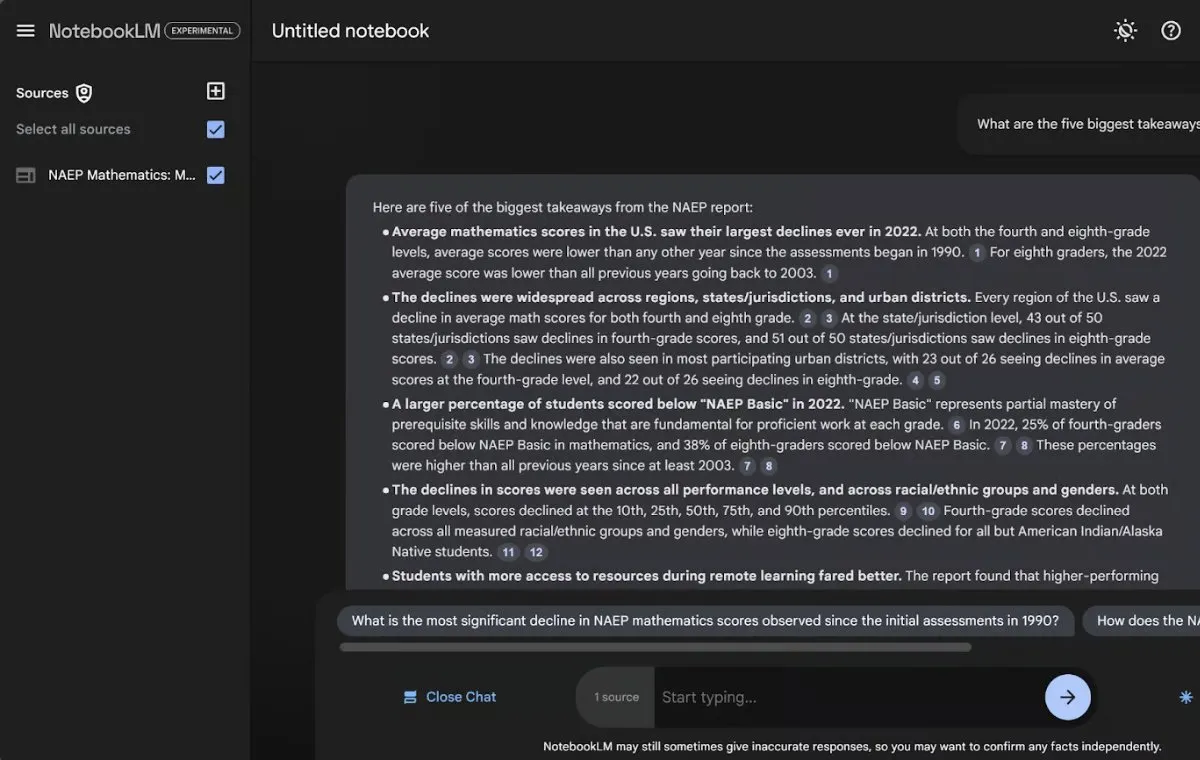The height and width of the screenshot is (760, 1200).
Task: Click the 1 source selector pill
Action: [616, 697]
